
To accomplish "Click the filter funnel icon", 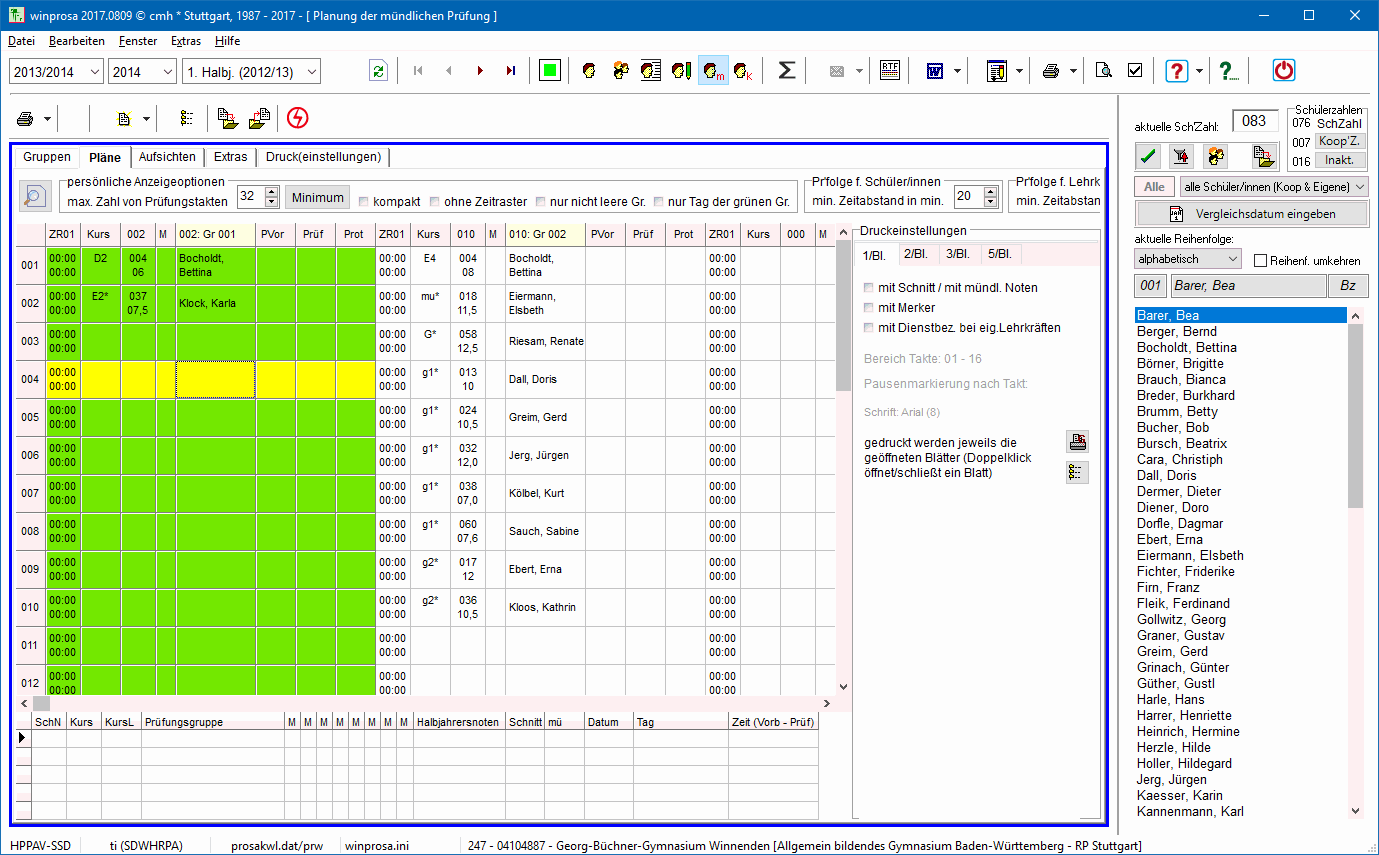I will tap(1183, 156).
